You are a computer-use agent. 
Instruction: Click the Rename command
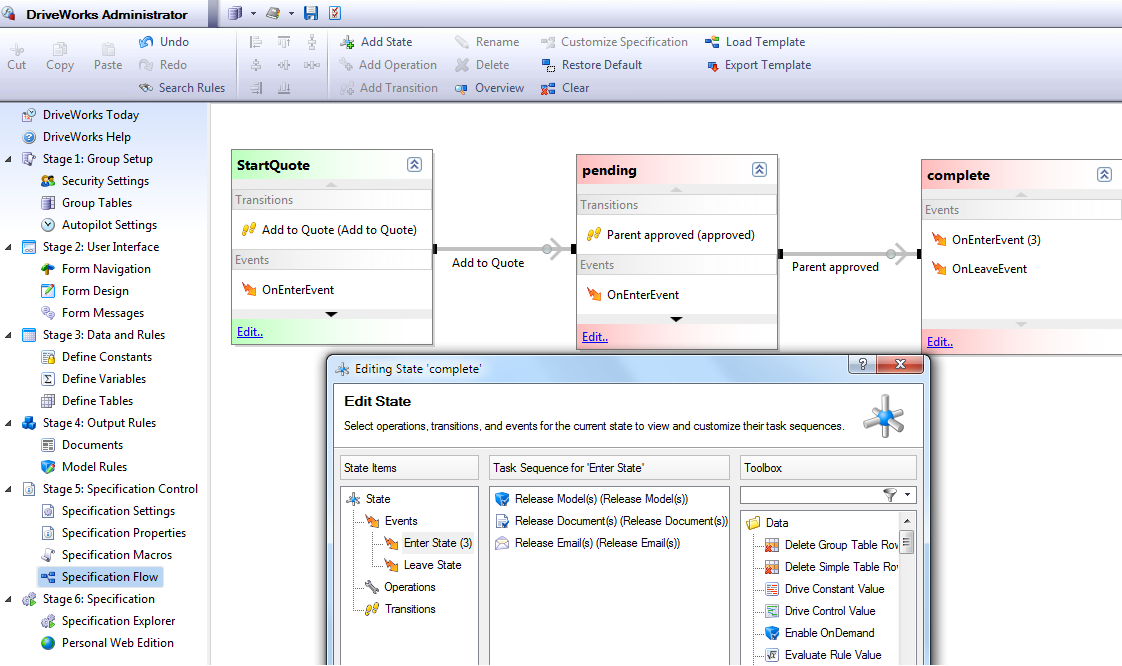tap(487, 42)
